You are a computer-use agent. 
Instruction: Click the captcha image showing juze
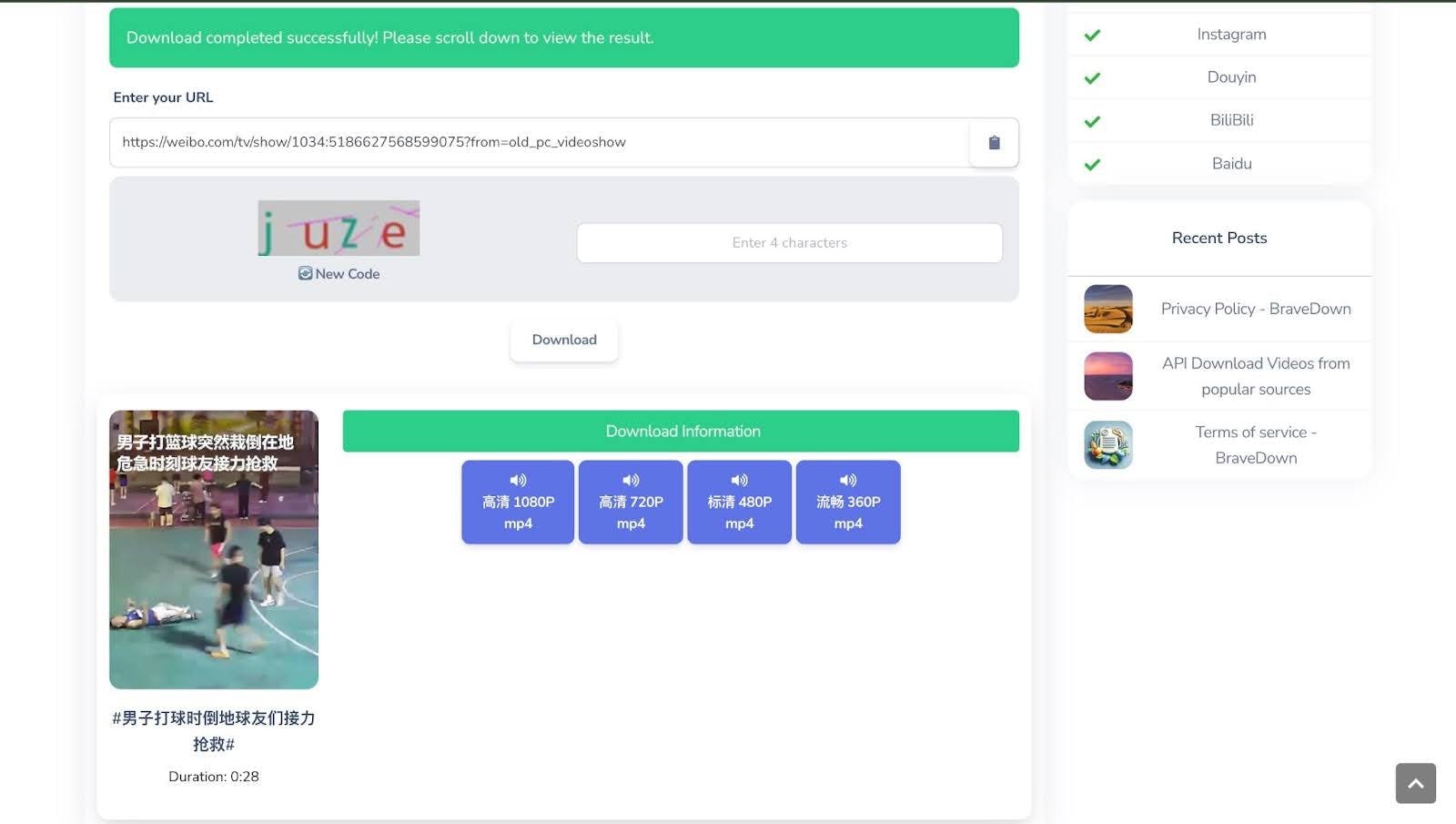tap(339, 228)
